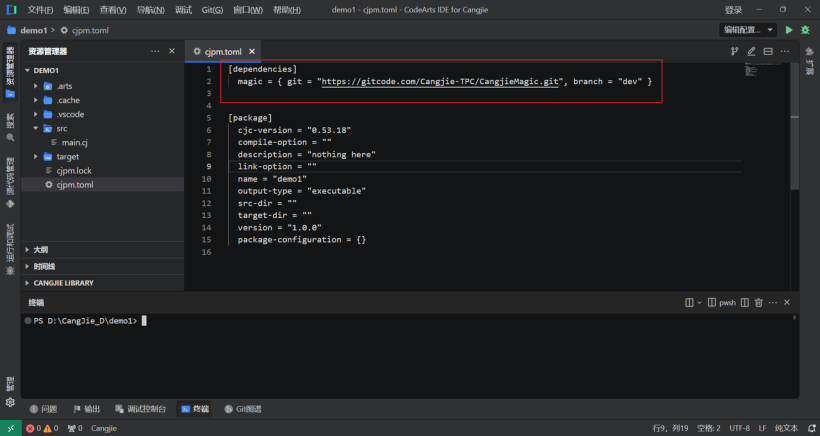This screenshot has width=820, height=436.
Task: Expand the CANGJIE LIBRARY section
Action: click(x=102, y=283)
